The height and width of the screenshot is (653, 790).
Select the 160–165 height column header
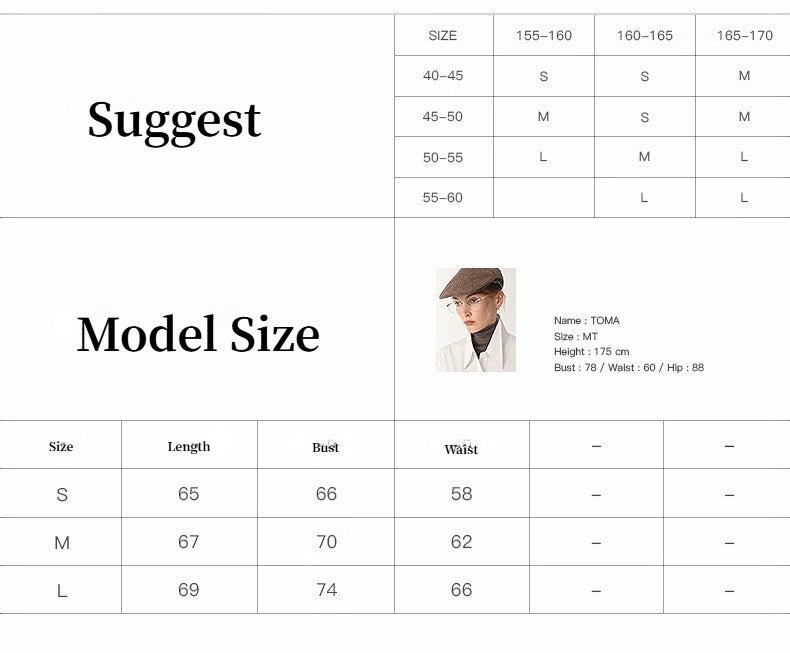pyautogui.click(x=644, y=36)
